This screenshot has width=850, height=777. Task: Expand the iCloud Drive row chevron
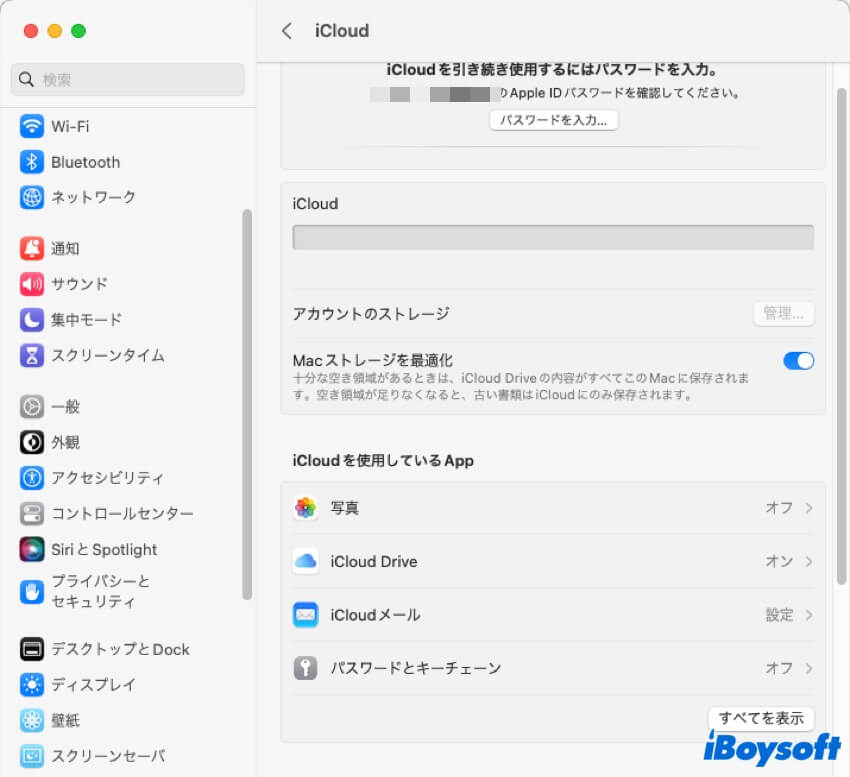[809, 561]
